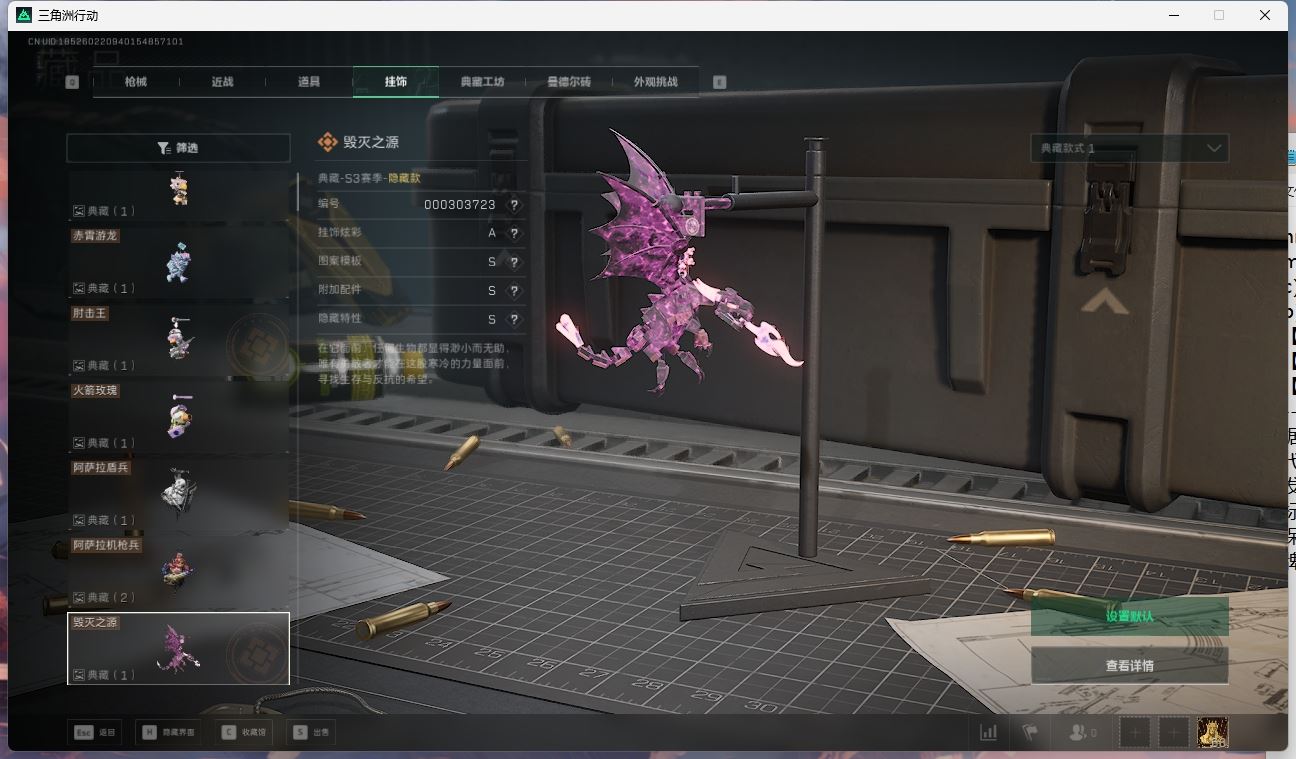Image resolution: width=1296 pixels, height=759 pixels.
Task: Click the flag icon in bottom bar
Action: pos(1030,732)
